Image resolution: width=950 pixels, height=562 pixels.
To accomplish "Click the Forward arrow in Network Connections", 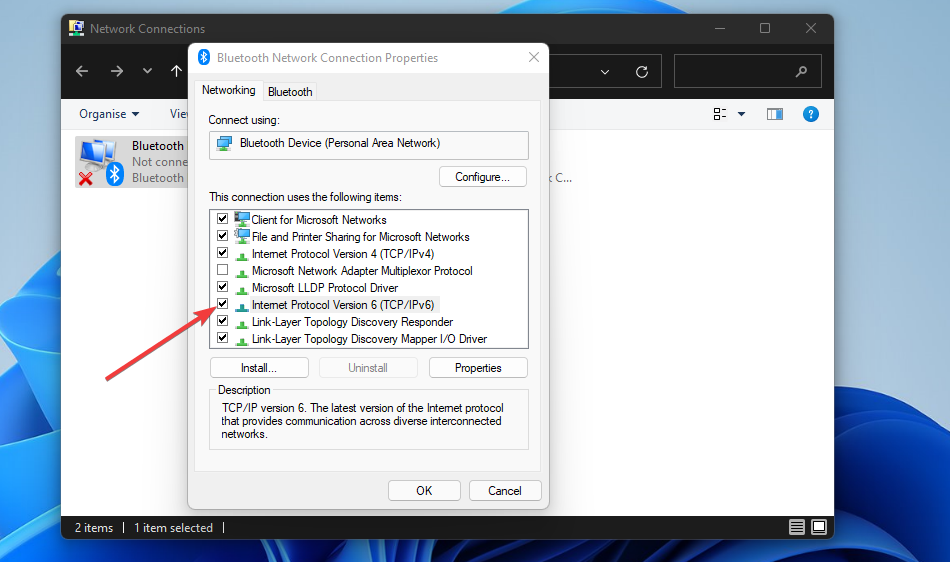I will pos(116,71).
